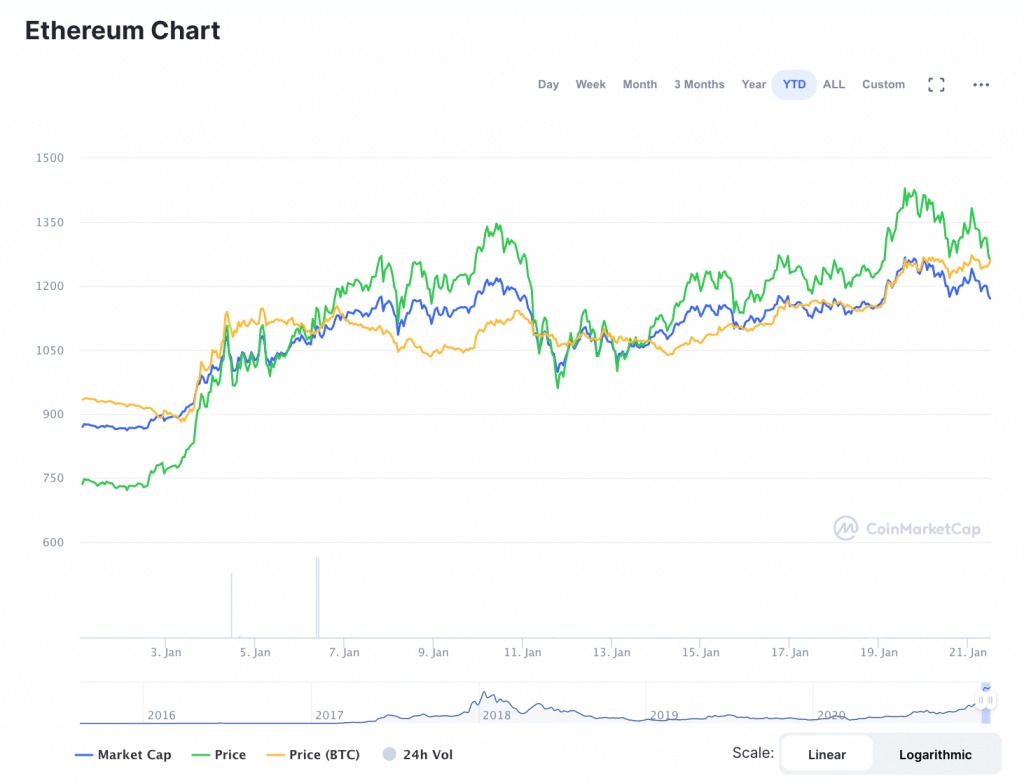The height and width of the screenshot is (783, 1024).
Task: Show ALL historical data
Action: pos(834,85)
